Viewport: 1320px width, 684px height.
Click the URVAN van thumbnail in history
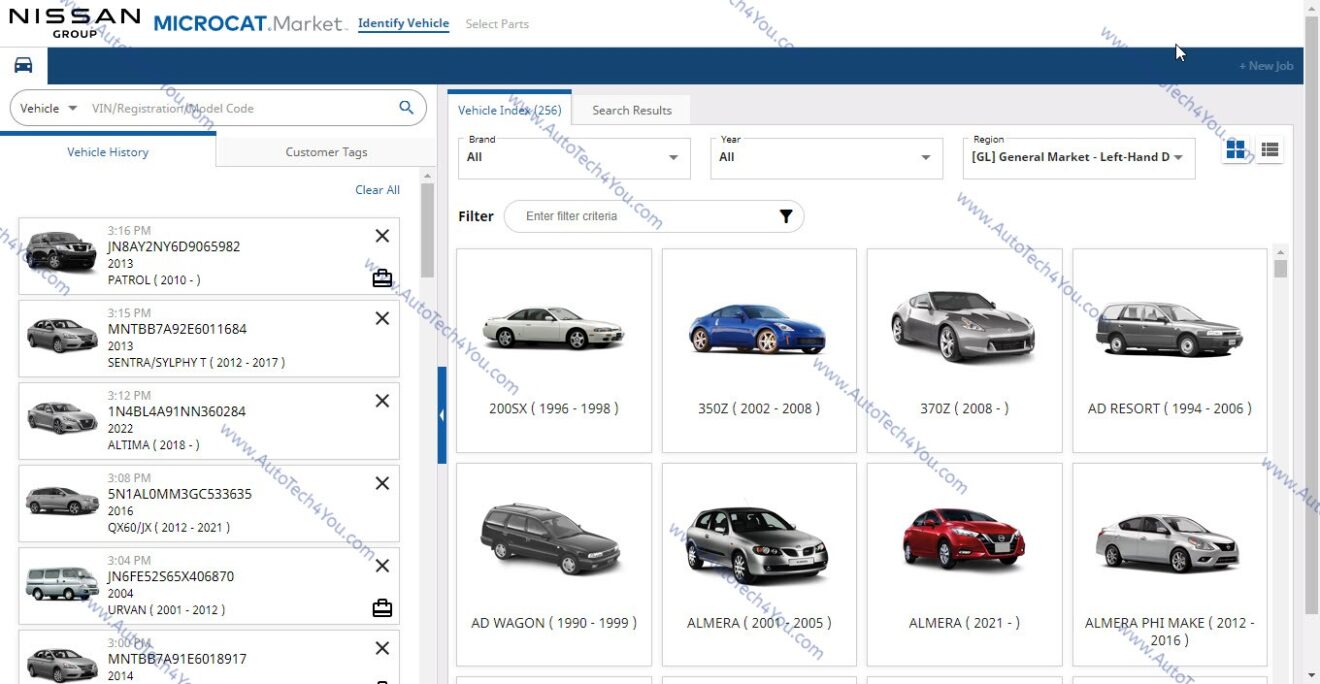(62, 583)
